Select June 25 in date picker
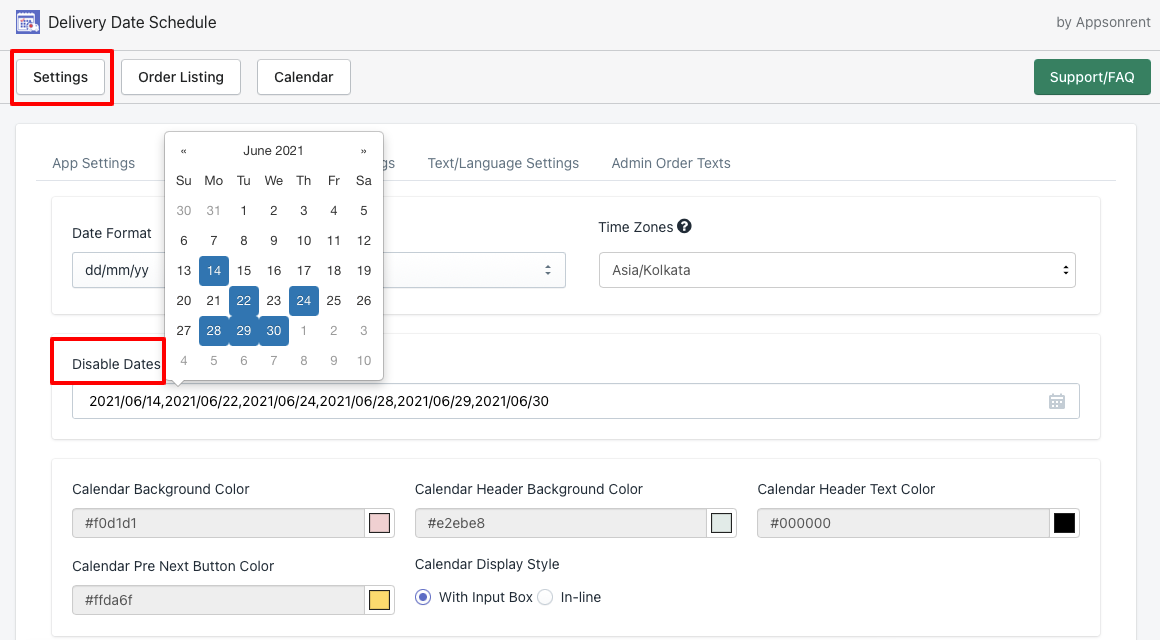1160x640 pixels. point(334,301)
